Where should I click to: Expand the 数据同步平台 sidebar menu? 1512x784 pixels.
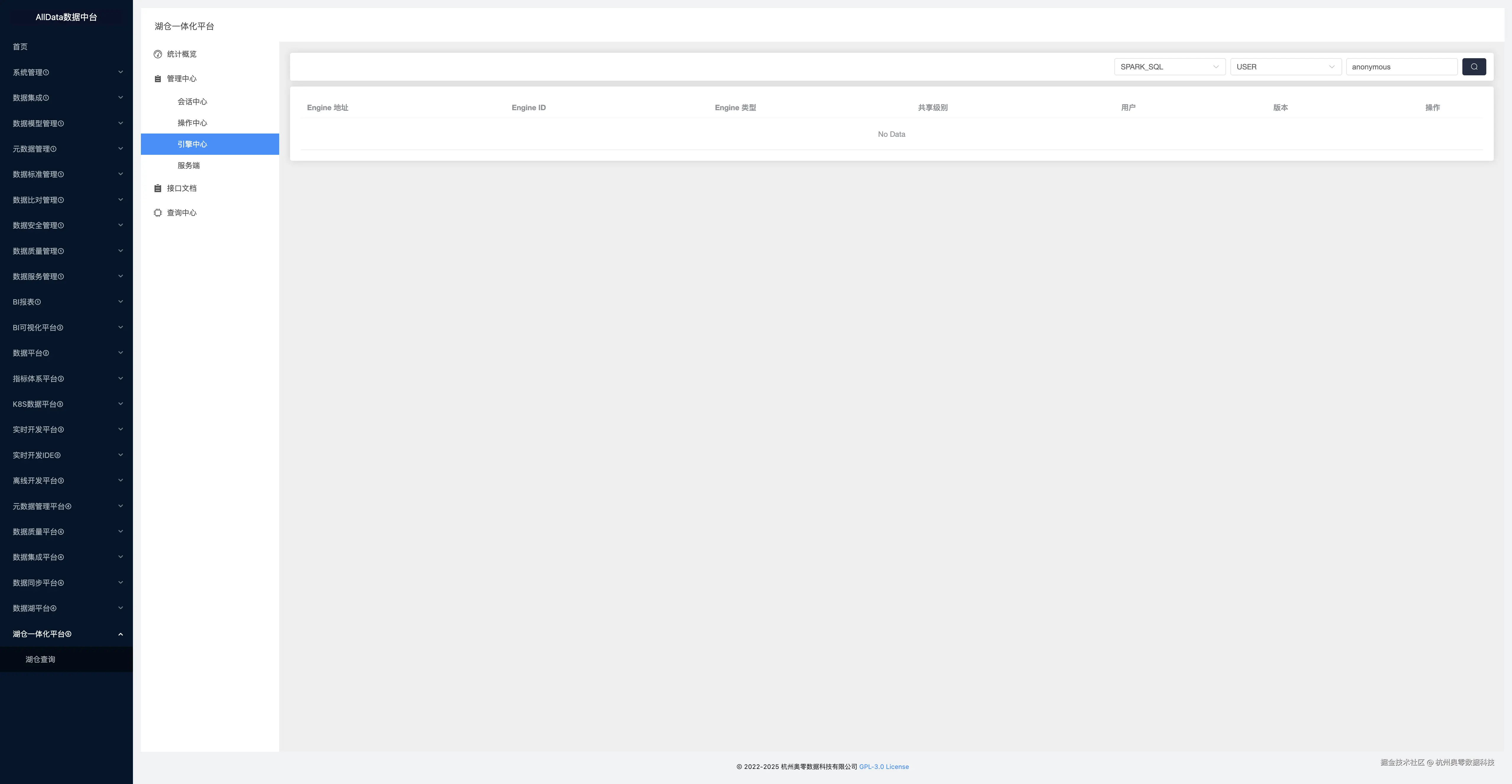(66, 583)
